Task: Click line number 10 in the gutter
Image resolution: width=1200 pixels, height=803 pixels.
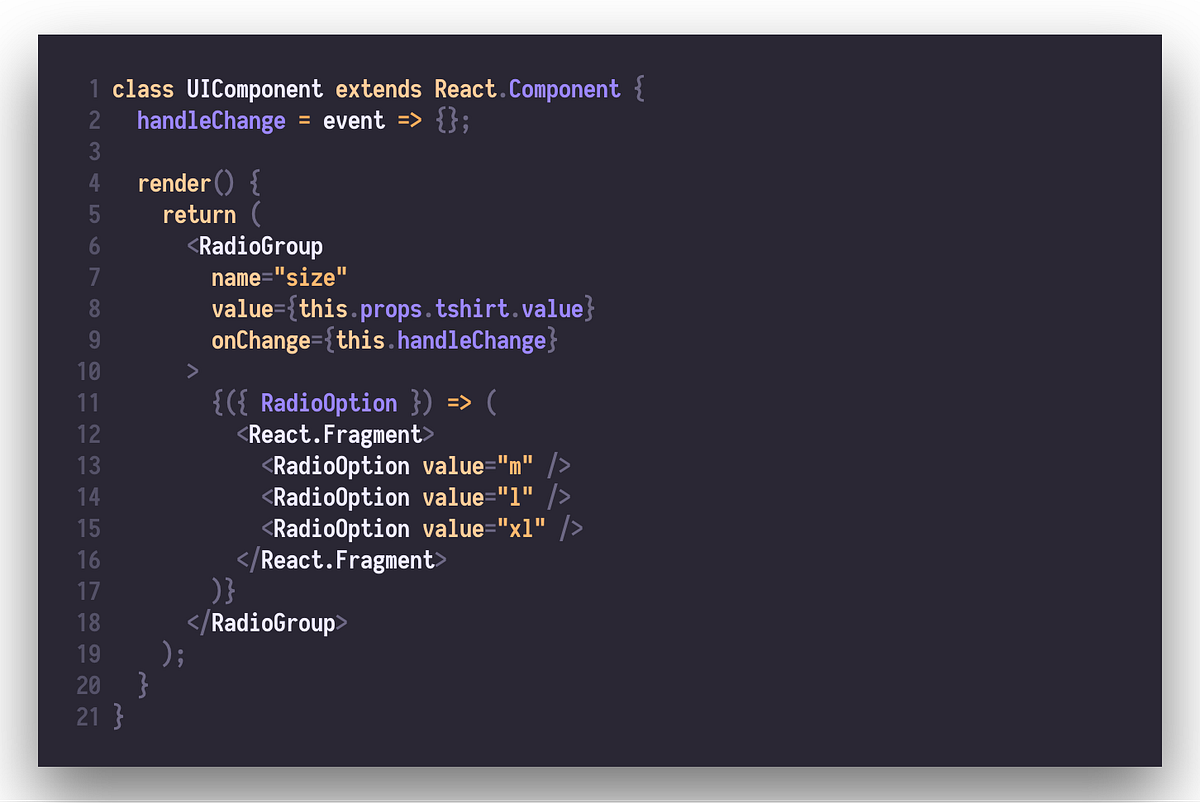Action: (89, 371)
